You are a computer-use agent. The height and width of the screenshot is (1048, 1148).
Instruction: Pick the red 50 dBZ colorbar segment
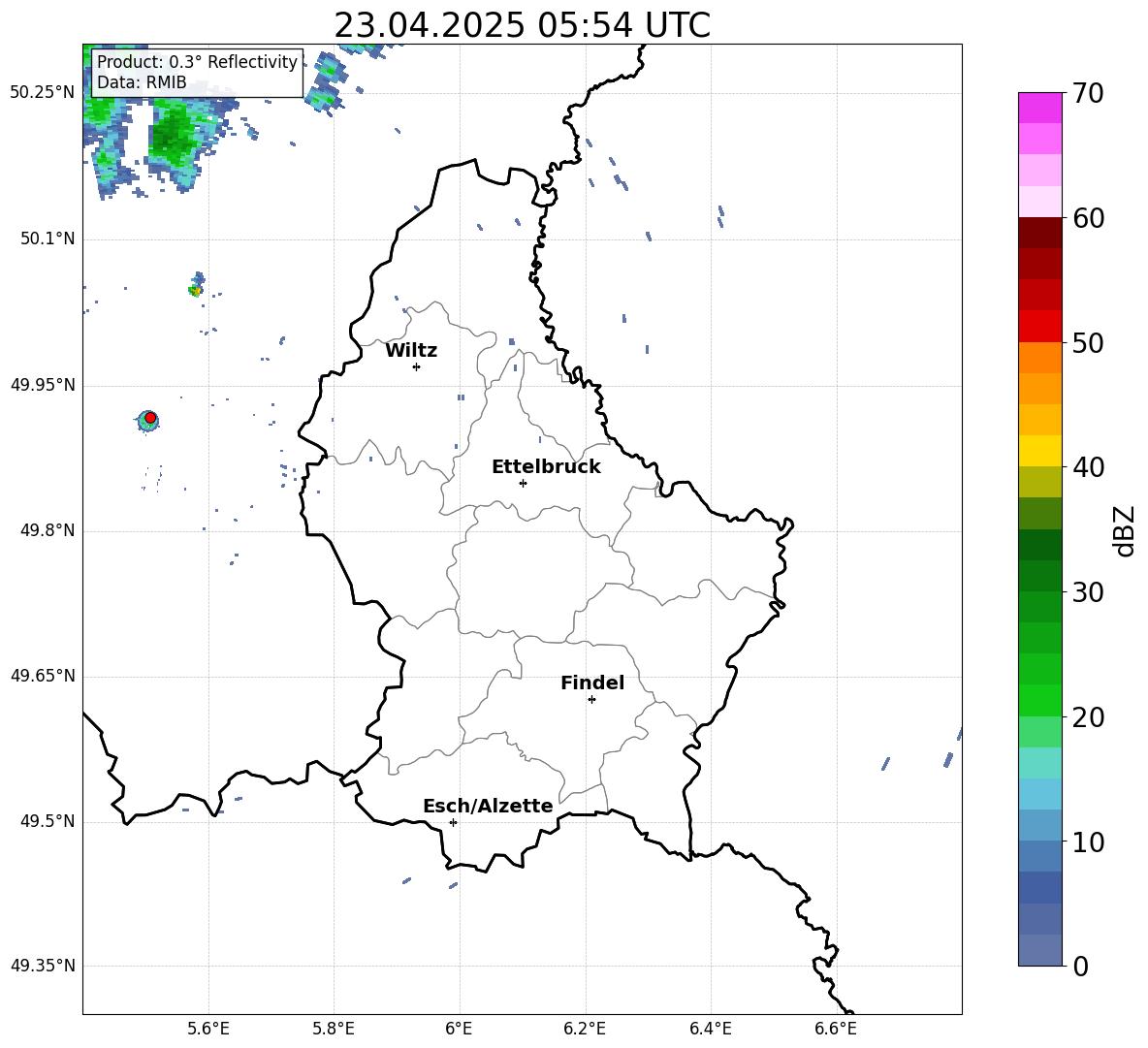1039,327
